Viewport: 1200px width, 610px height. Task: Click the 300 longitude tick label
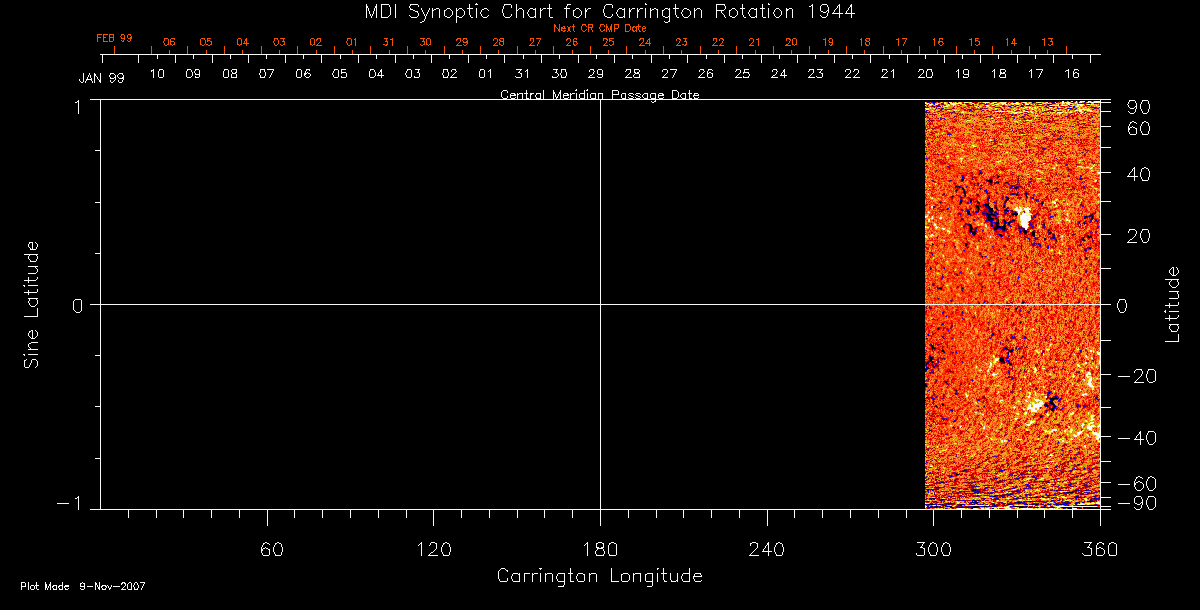pyautogui.click(x=932, y=549)
